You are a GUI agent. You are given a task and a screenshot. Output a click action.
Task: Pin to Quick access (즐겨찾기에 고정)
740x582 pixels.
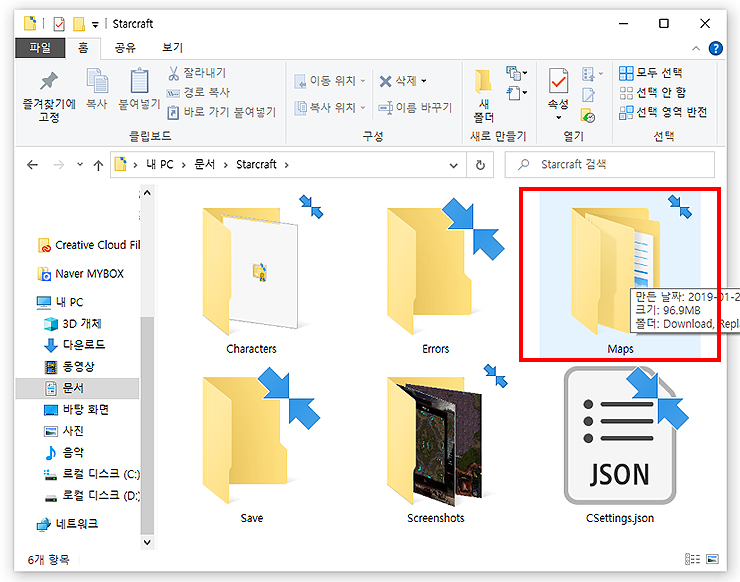pyautogui.click(x=49, y=97)
